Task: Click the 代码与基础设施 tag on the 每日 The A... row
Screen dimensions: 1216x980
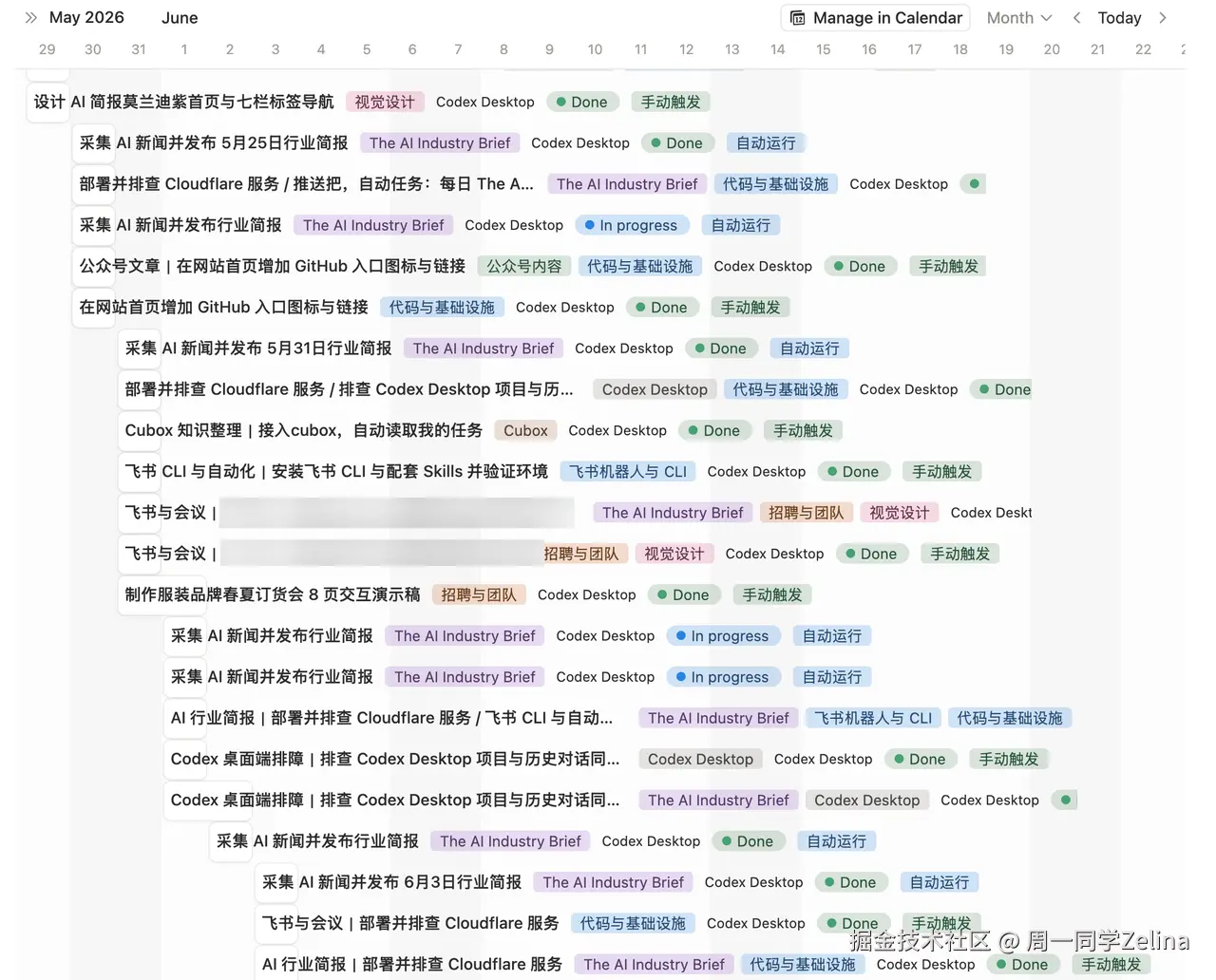Action: coord(775,183)
